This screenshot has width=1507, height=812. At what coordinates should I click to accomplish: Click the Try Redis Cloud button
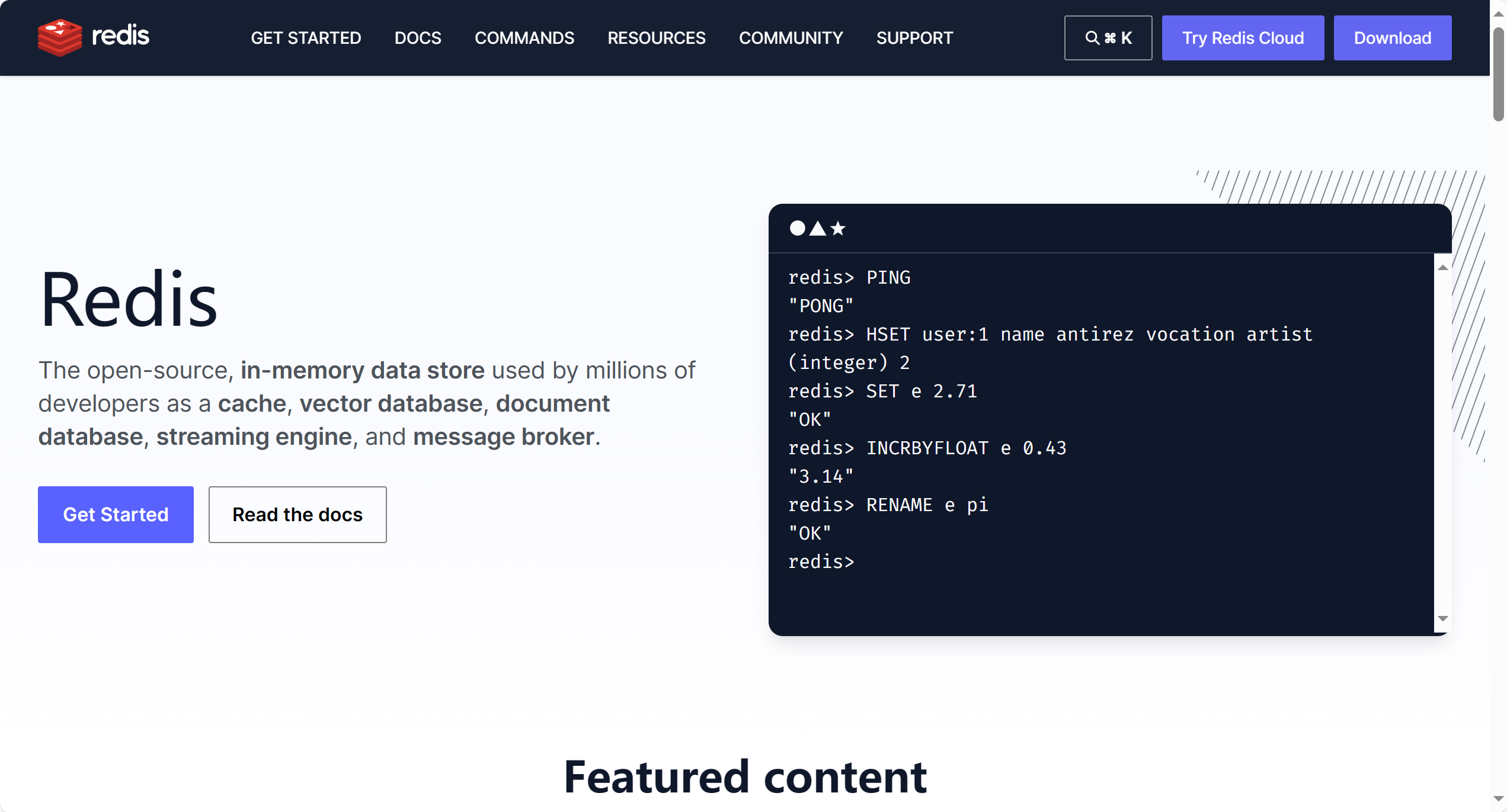(1243, 38)
